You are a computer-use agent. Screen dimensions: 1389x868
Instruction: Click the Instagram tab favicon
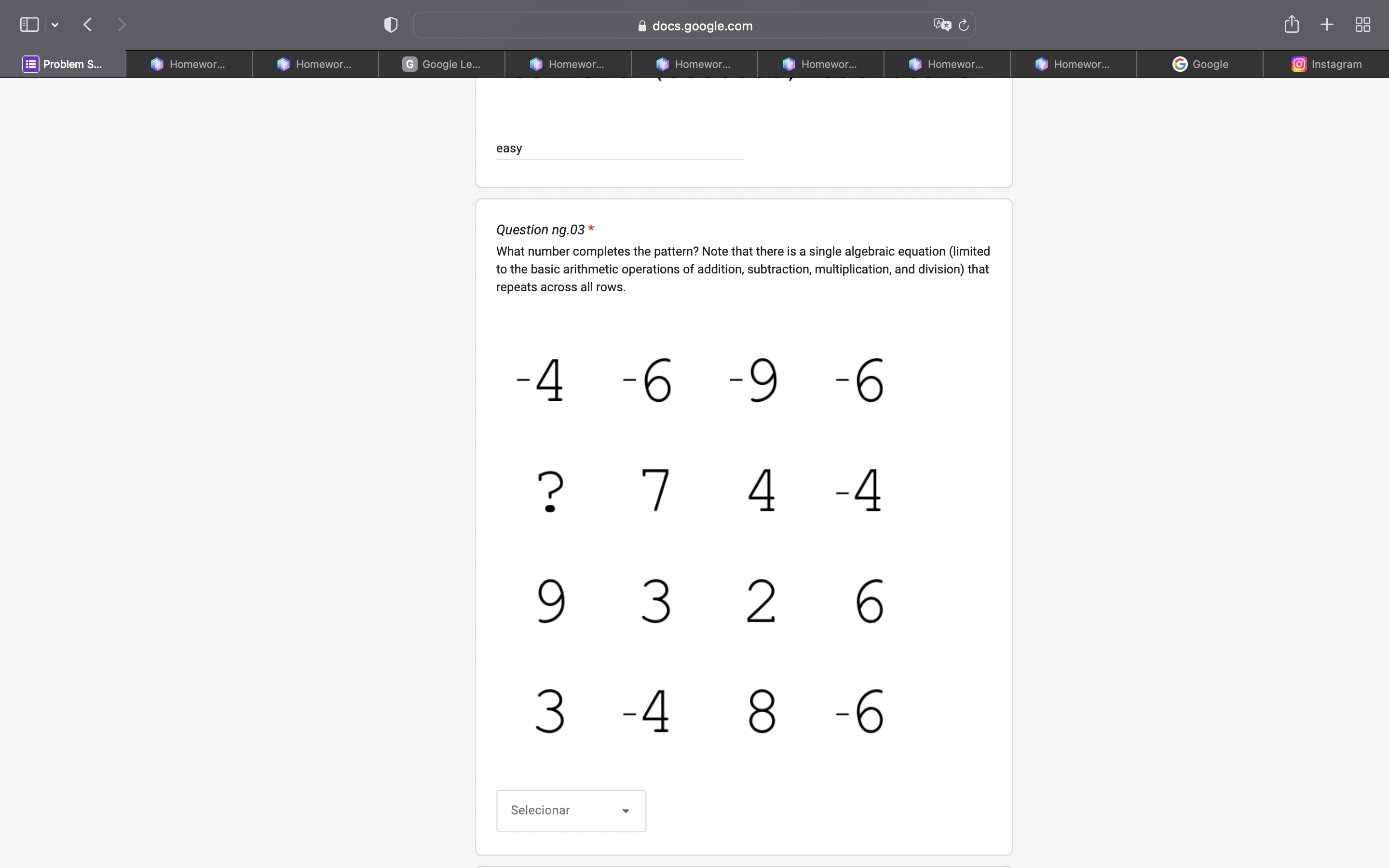(x=1299, y=64)
